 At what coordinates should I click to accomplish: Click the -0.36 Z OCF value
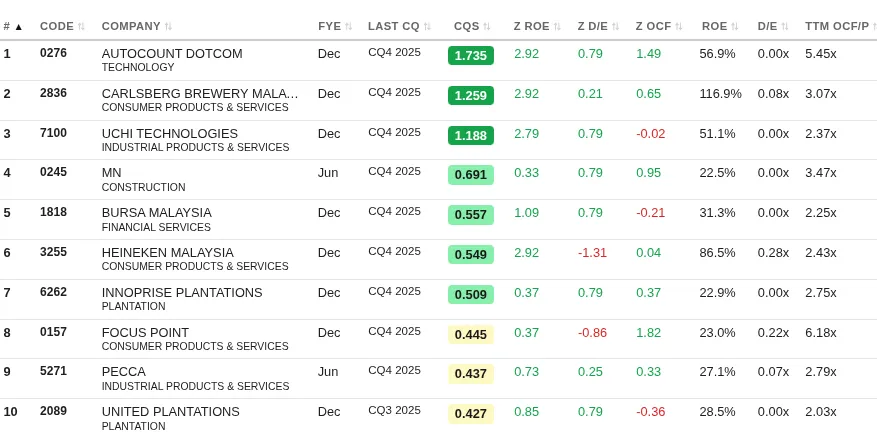[650, 412]
